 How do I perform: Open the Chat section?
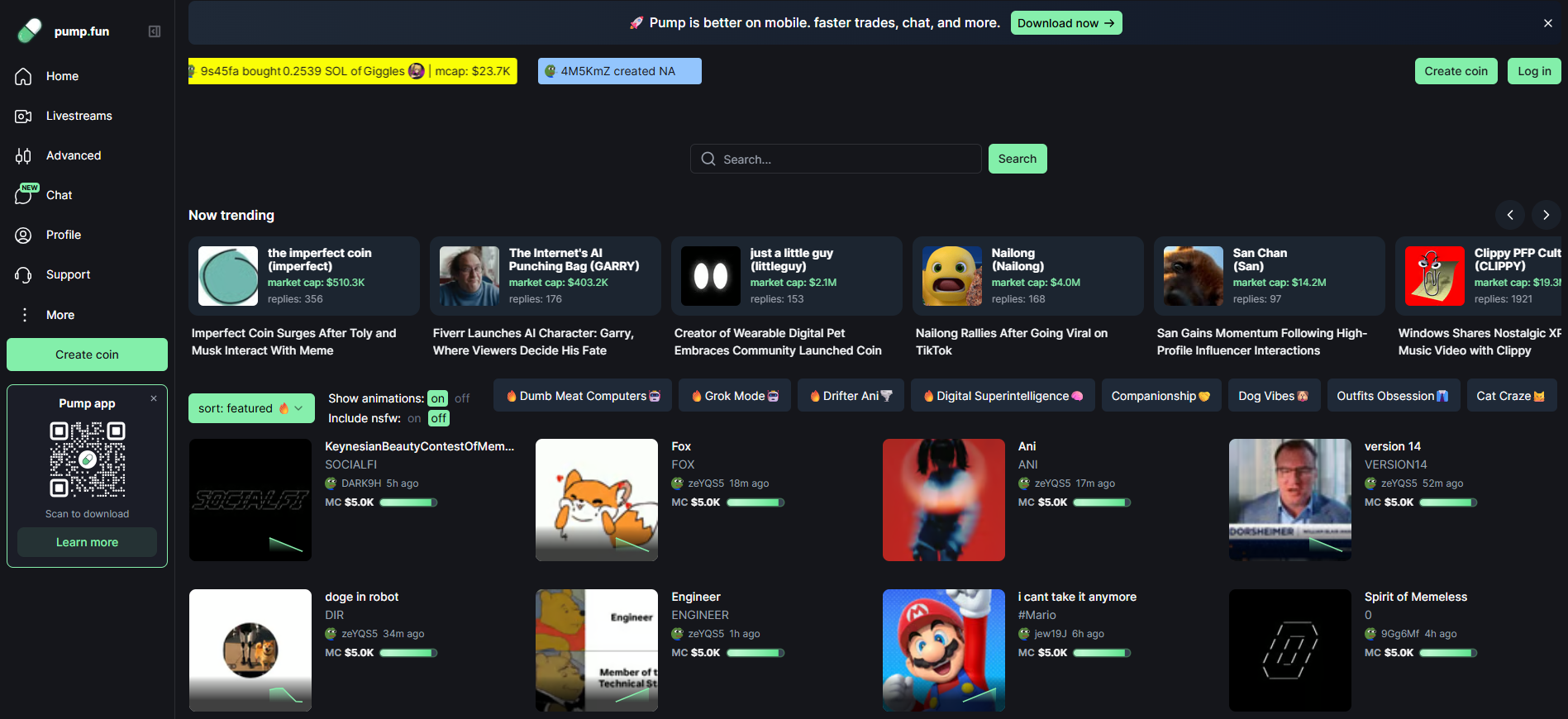[59, 195]
